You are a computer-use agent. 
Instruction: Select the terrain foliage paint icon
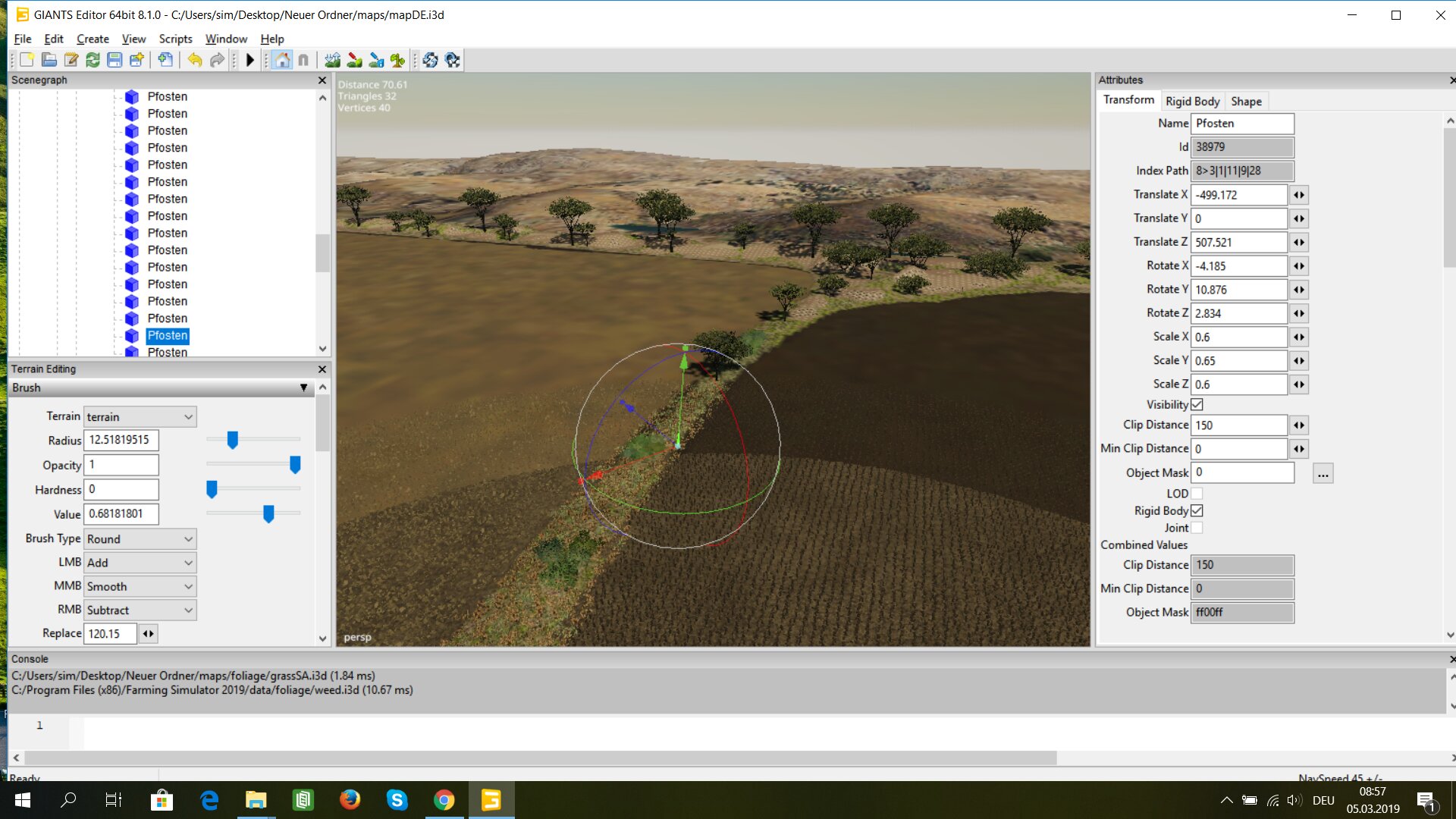pos(397,60)
